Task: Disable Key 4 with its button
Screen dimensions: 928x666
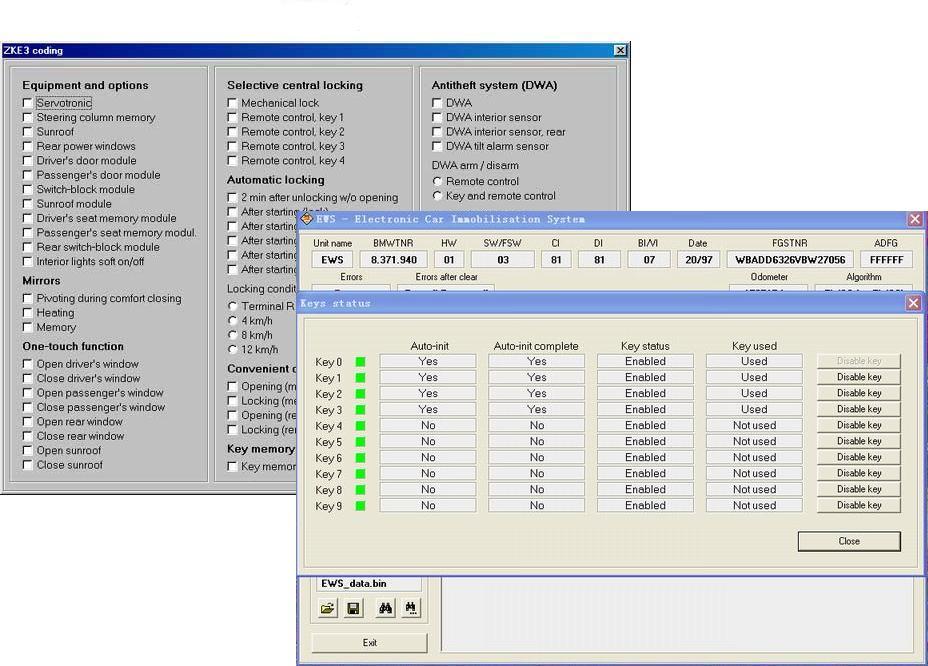Action: click(x=859, y=425)
